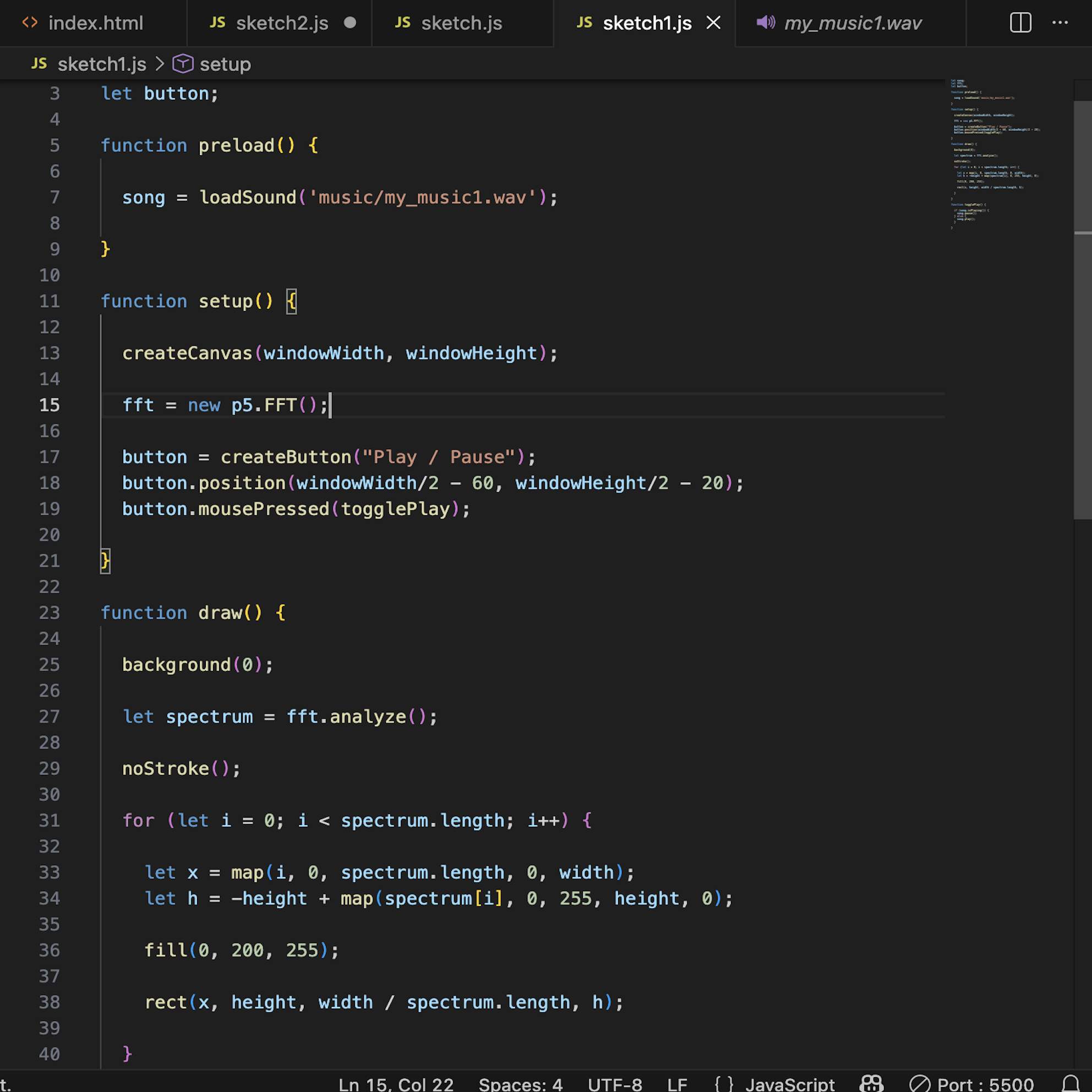1092x1092 pixels.
Task: Click the background(0) call
Action: [192, 665]
